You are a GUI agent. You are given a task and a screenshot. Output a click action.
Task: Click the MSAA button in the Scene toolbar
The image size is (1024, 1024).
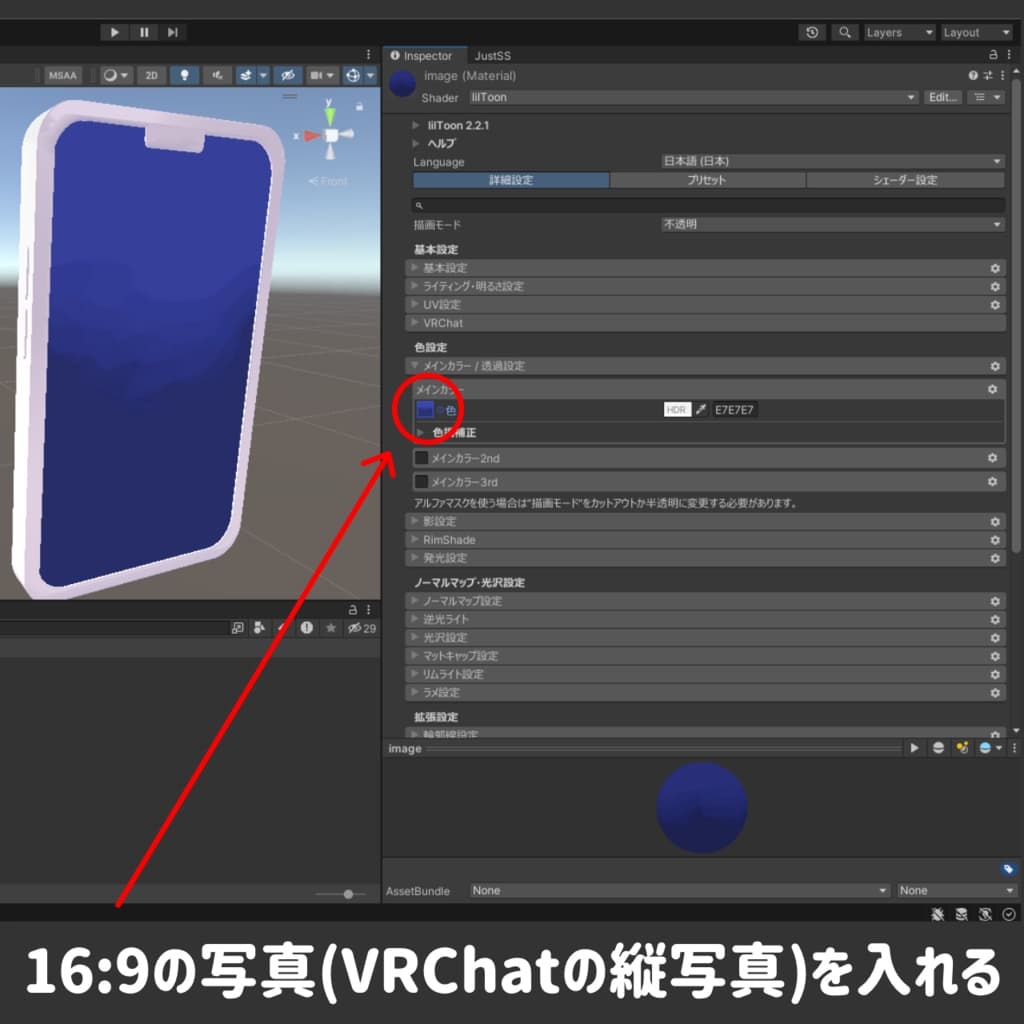point(63,74)
